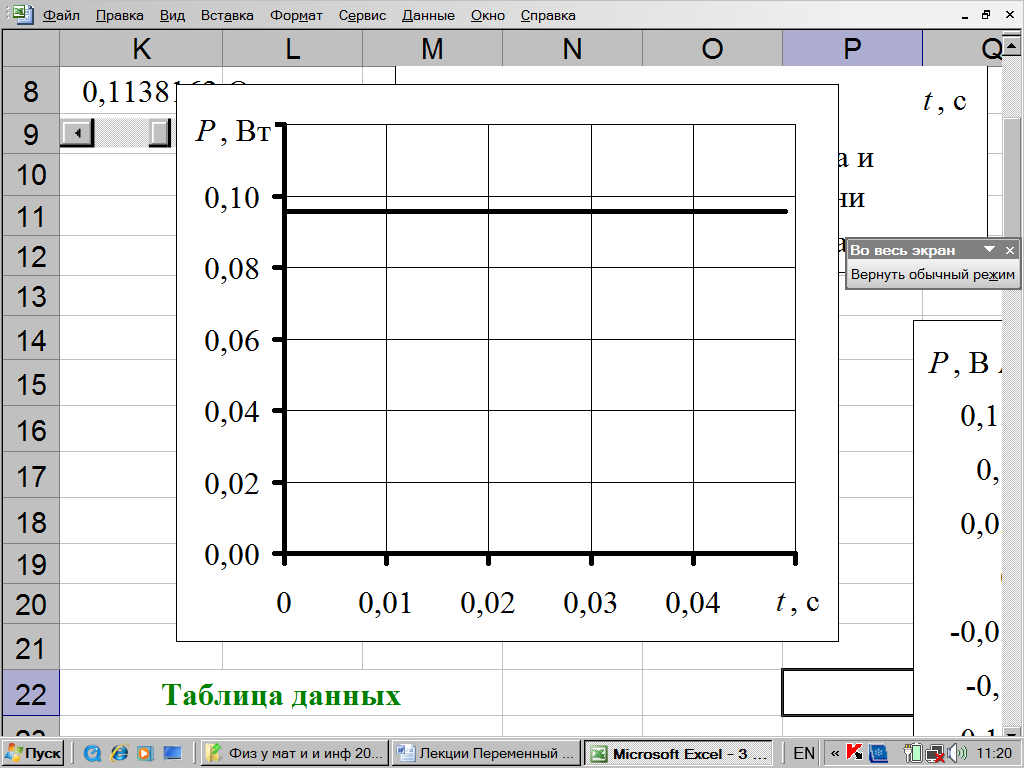1024x768 pixels.
Task: Select the horizontal power line series in chart
Action: [536, 211]
